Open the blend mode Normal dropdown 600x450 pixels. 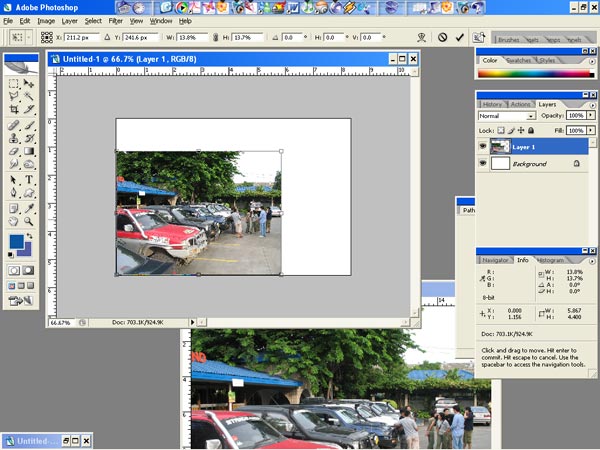(x=506, y=116)
